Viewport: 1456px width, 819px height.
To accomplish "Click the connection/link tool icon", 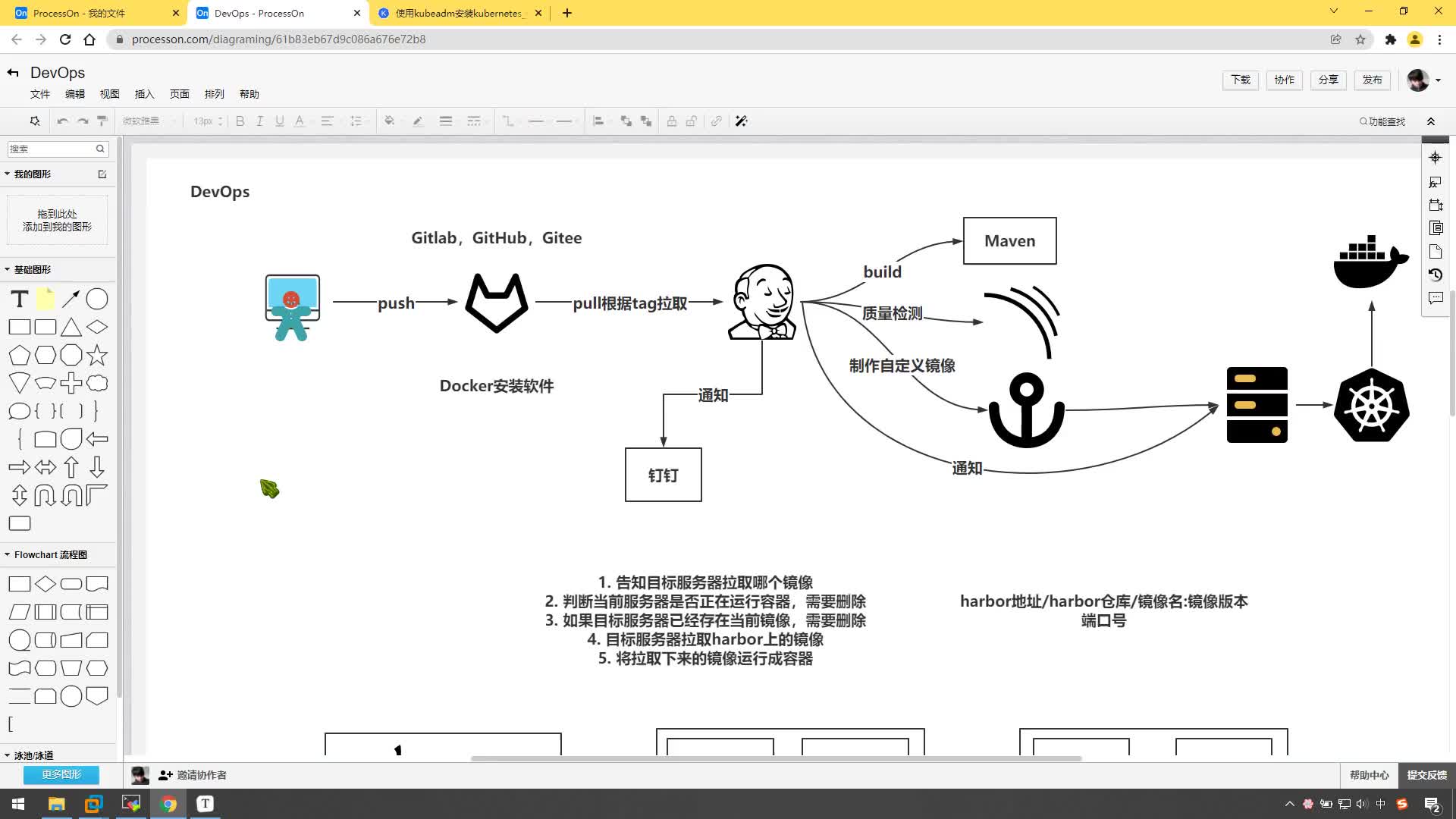I will click(x=717, y=121).
